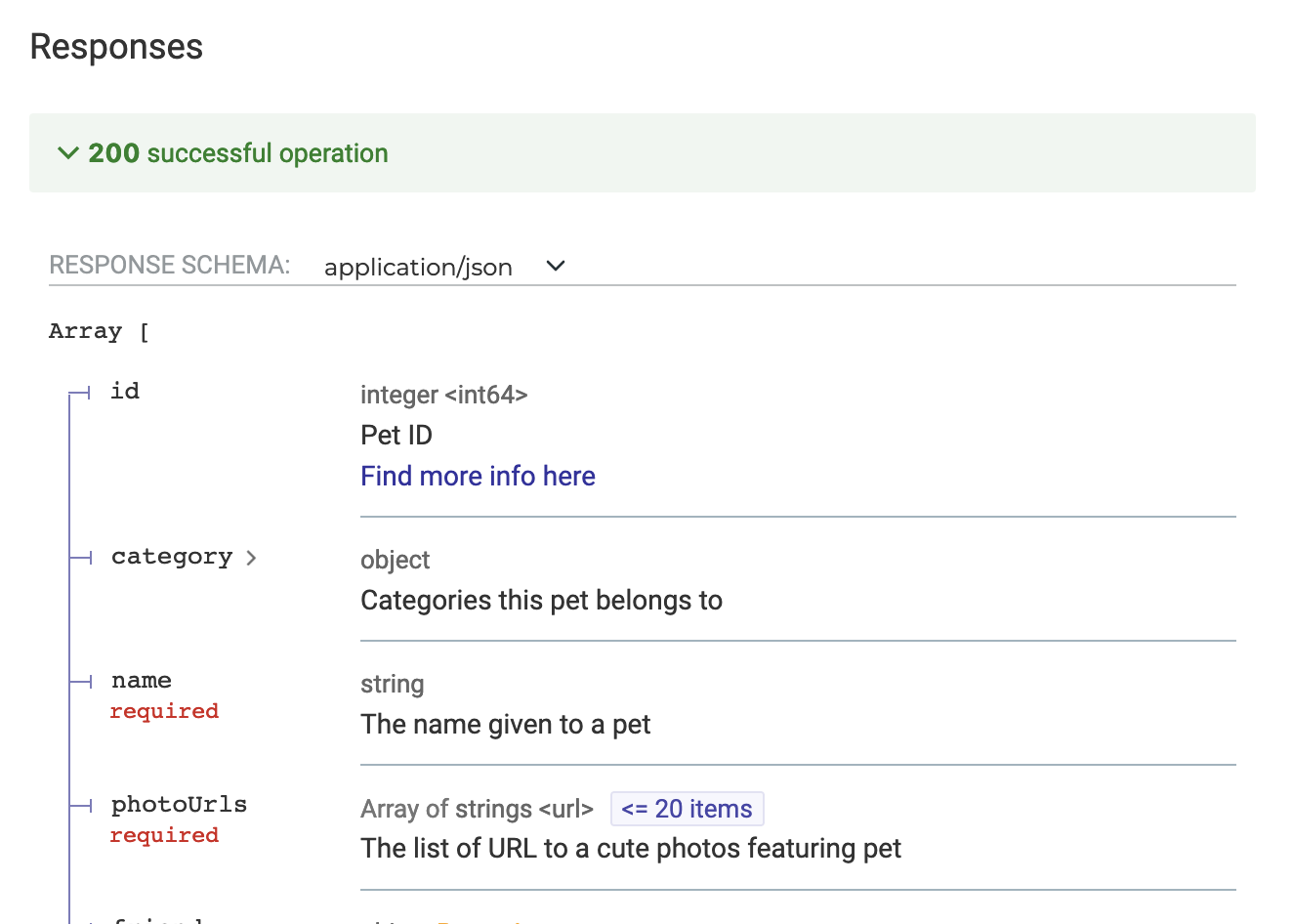This screenshot has width=1293, height=924.
Task: Select the id field row
Action: tap(124, 391)
